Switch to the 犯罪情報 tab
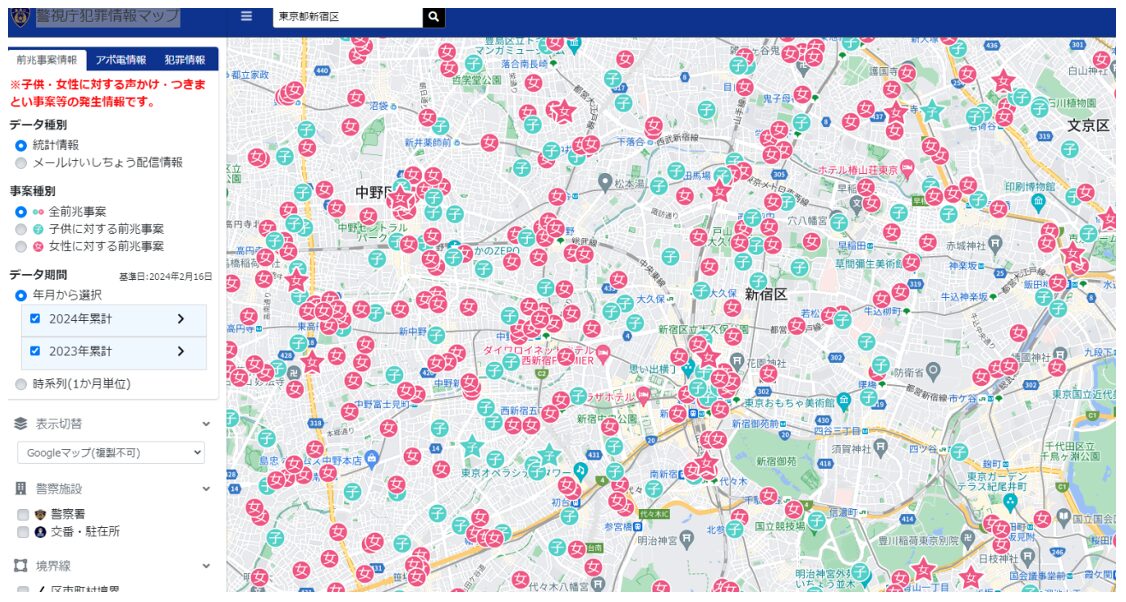This screenshot has height=602, width=1126. tap(185, 60)
